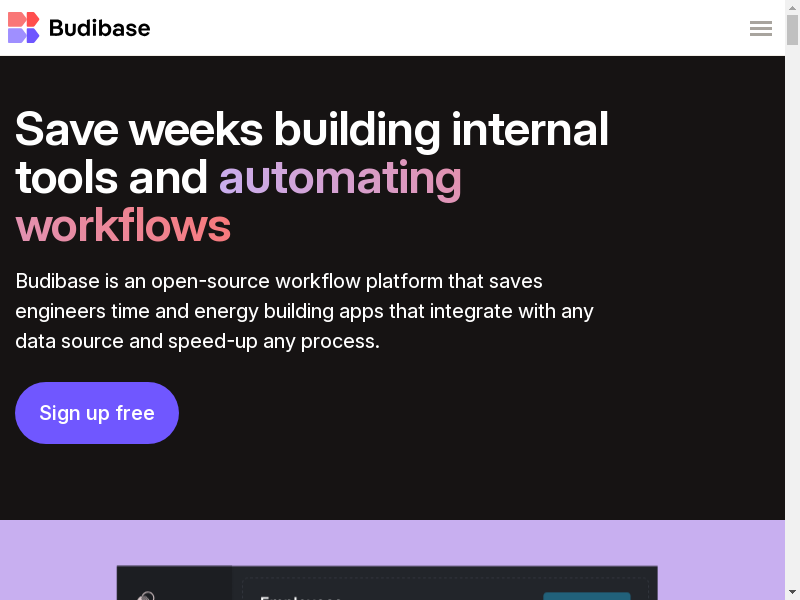Click the sidebar icon in the app preview

point(146,597)
